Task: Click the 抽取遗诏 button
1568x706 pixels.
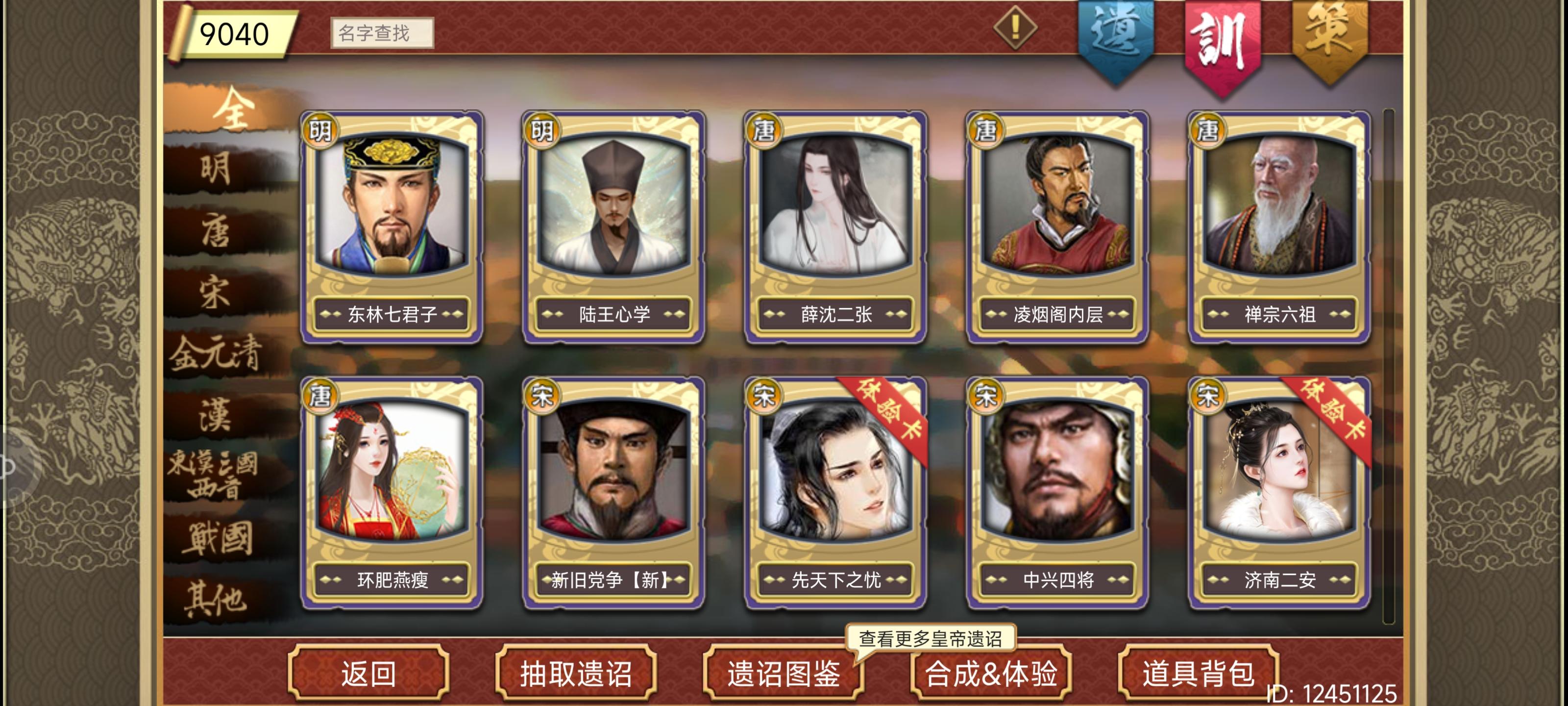Action: pyautogui.click(x=576, y=674)
